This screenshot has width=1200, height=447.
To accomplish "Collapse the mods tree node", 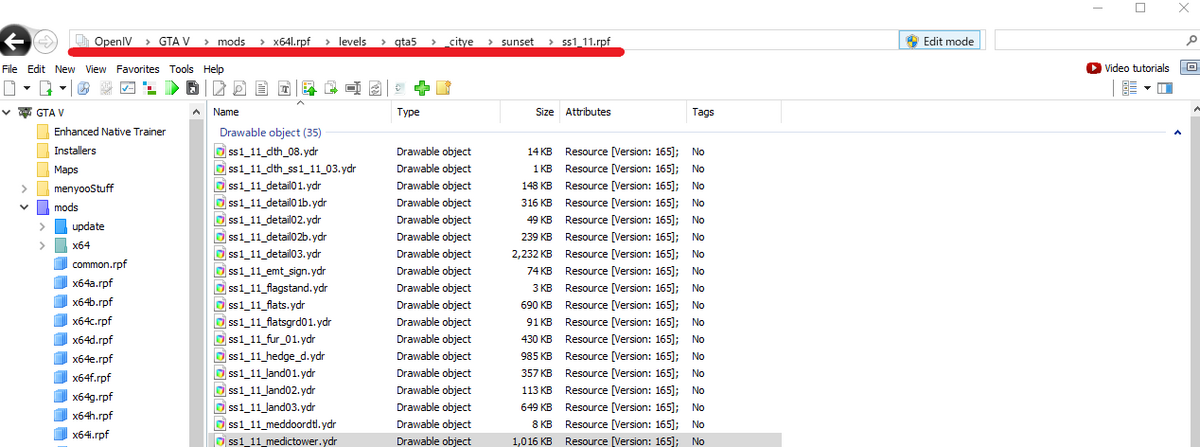I will [24, 207].
